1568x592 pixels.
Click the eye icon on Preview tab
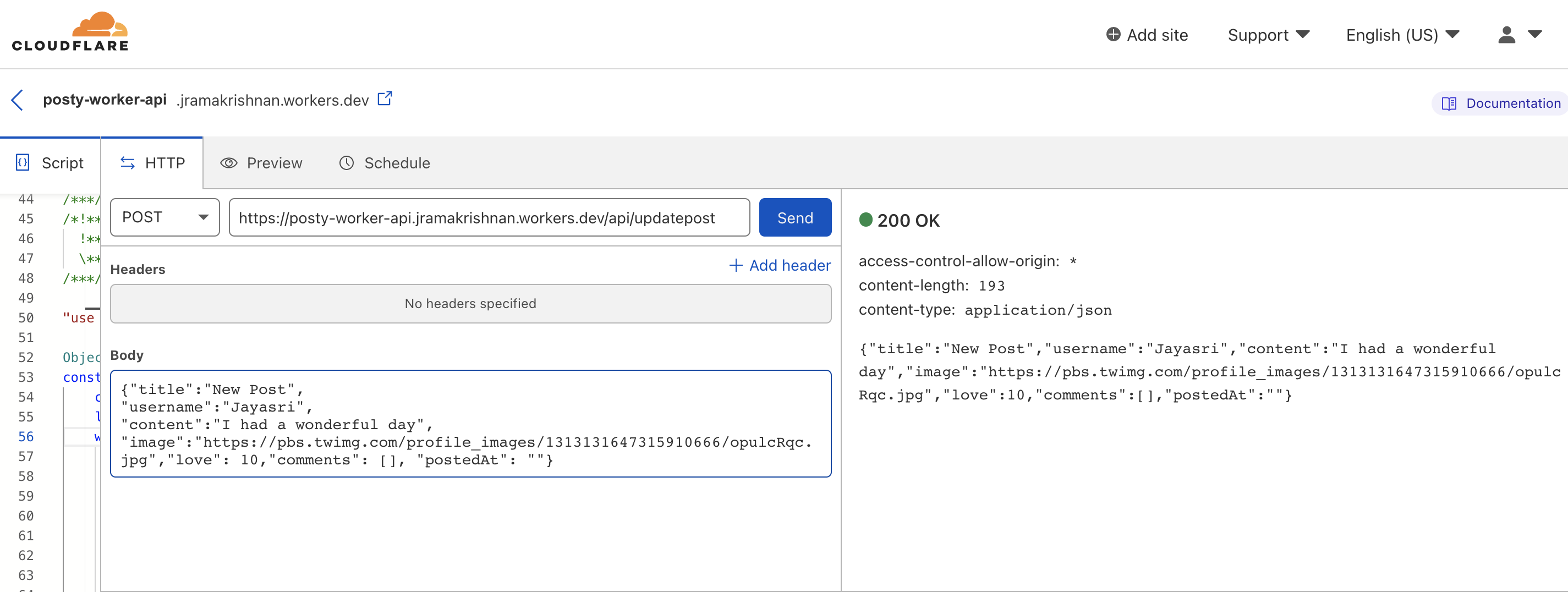[x=228, y=163]
